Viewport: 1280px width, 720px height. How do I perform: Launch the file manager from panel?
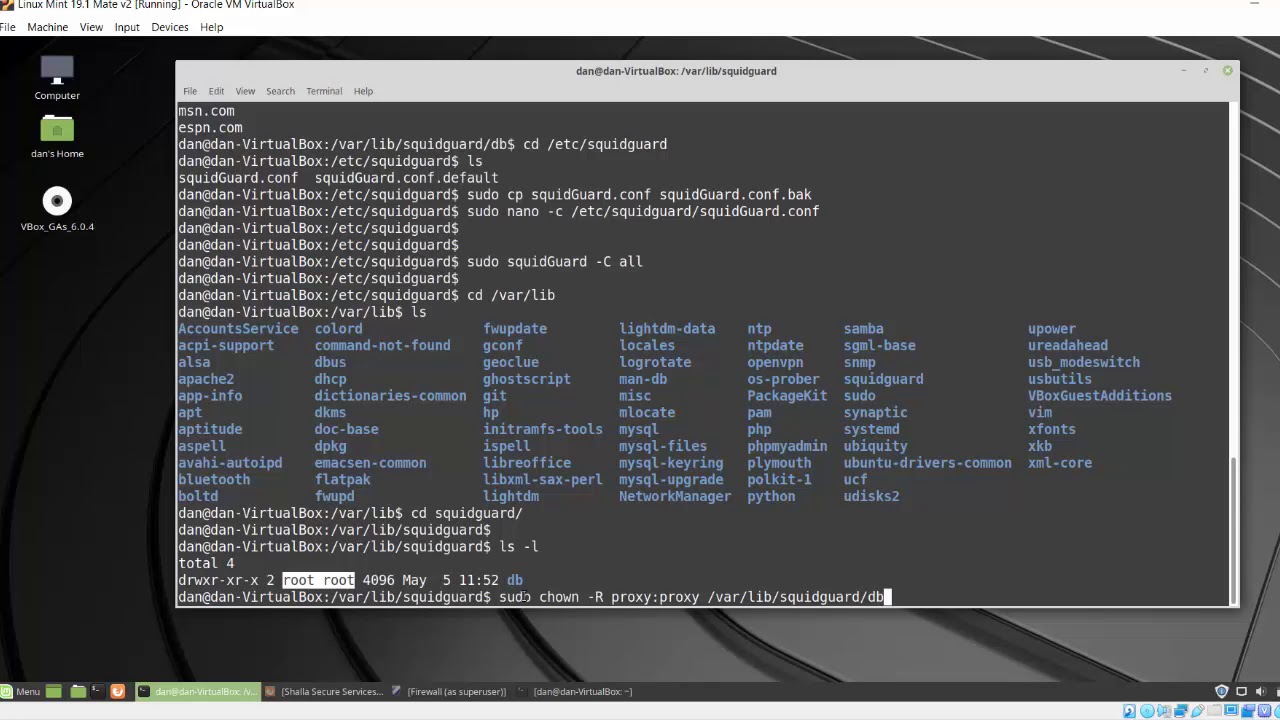click(77, 691)
